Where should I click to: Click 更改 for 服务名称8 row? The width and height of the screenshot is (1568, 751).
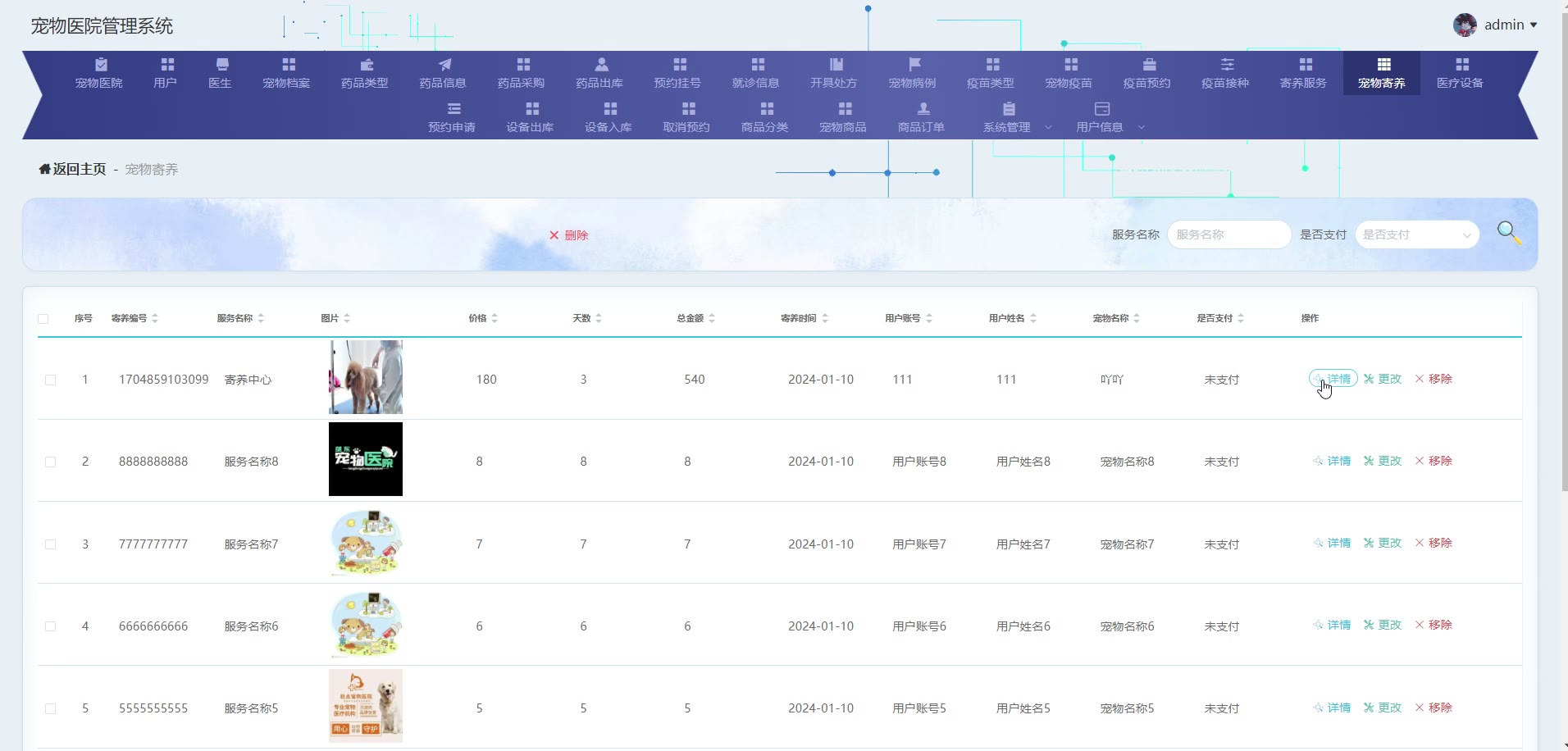(1383, 461)
